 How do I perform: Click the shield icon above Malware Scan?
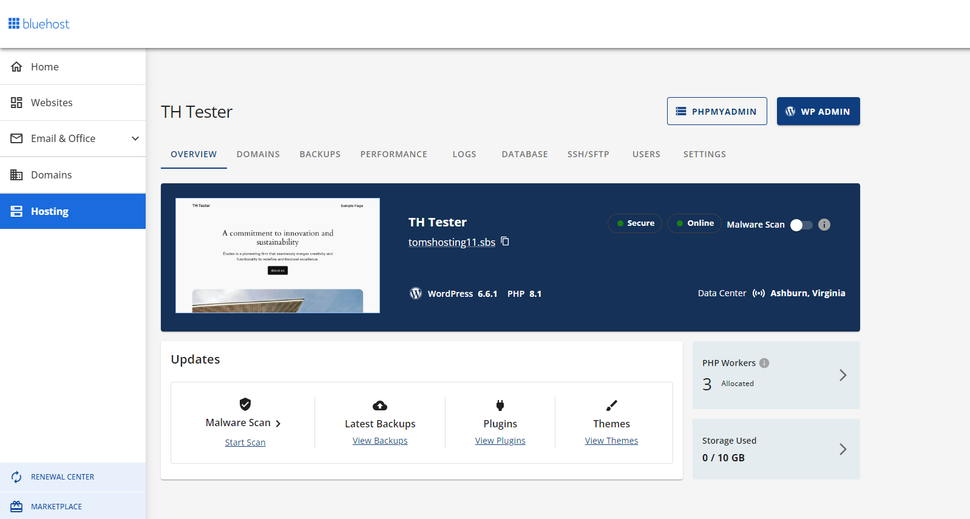pyautogui.click(x=245, y=404)
